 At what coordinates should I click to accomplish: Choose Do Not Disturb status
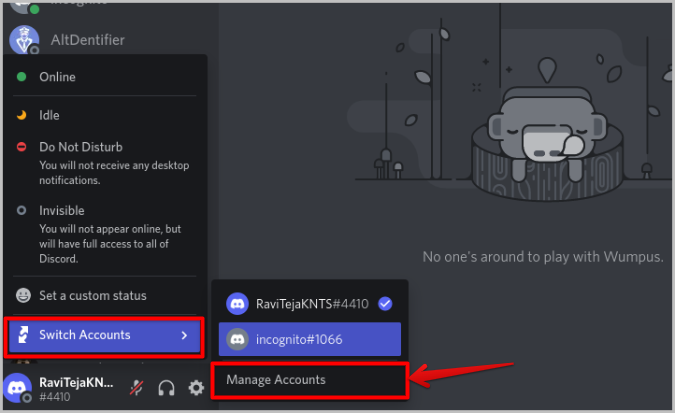click(x=105, y=163)
